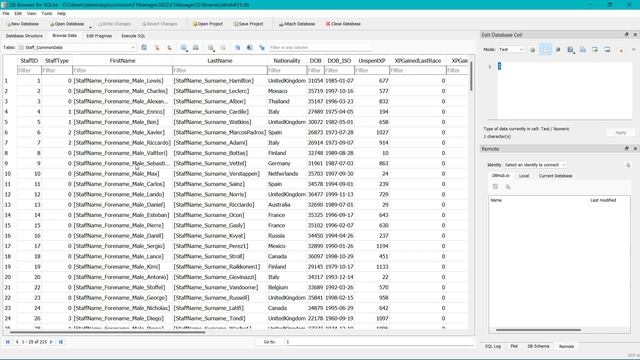The width and height of the screenshot is (640, 360).
Task: Select Current Database tab in Remote panel
Action: point(556,176)
